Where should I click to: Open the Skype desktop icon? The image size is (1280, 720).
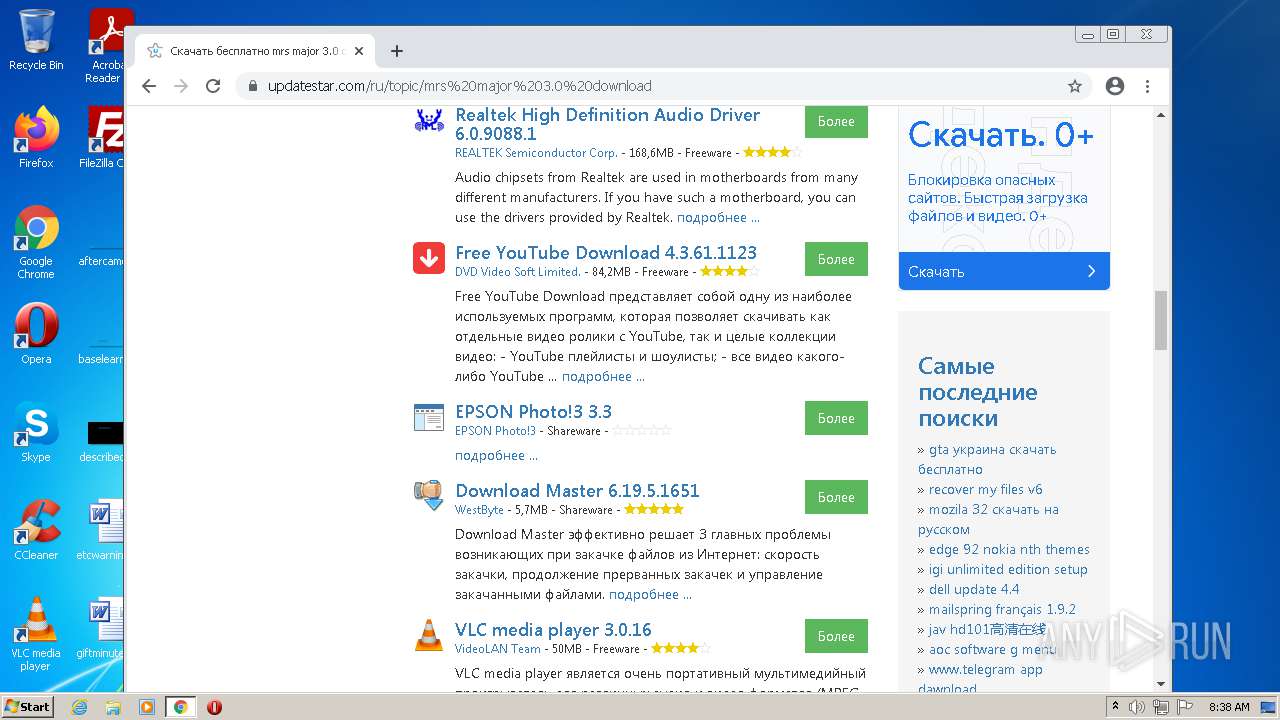[36, 432]
